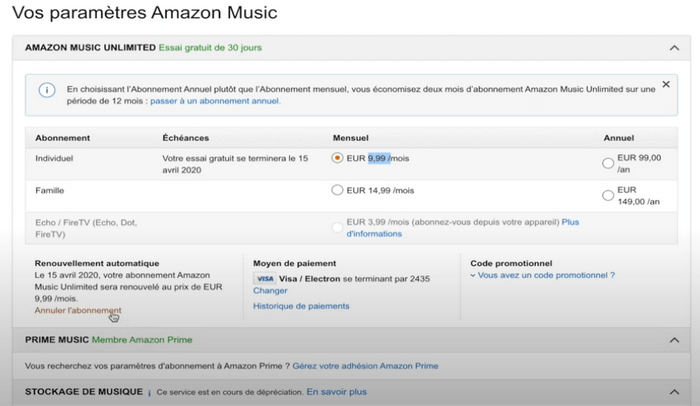The image size is (700, 406).
Task: Click 'passer à un abonnement annuel' link
Action: 215,101
